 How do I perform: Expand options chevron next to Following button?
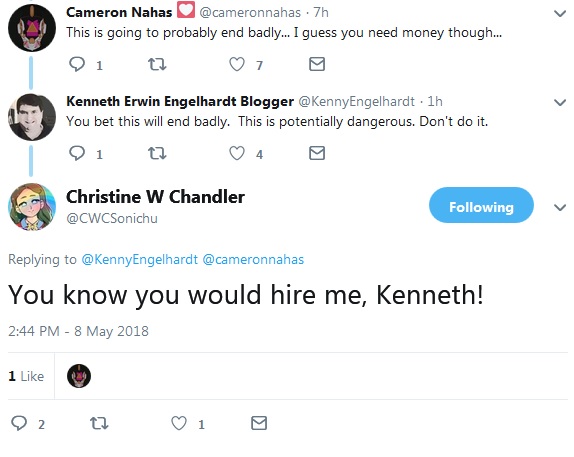click(x=560, y=208)
